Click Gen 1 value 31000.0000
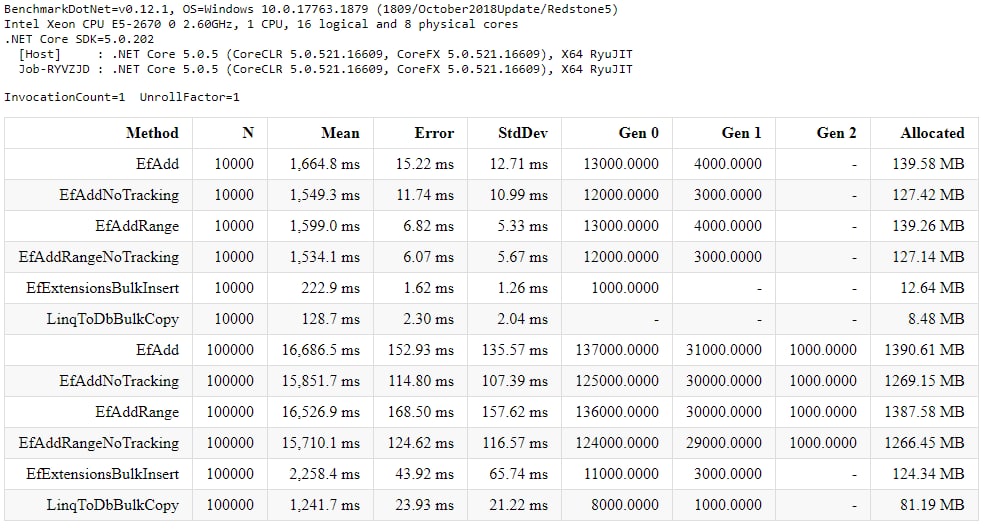Image resolution: width=992 pixels, height=532 pixels. coord(724,350)
